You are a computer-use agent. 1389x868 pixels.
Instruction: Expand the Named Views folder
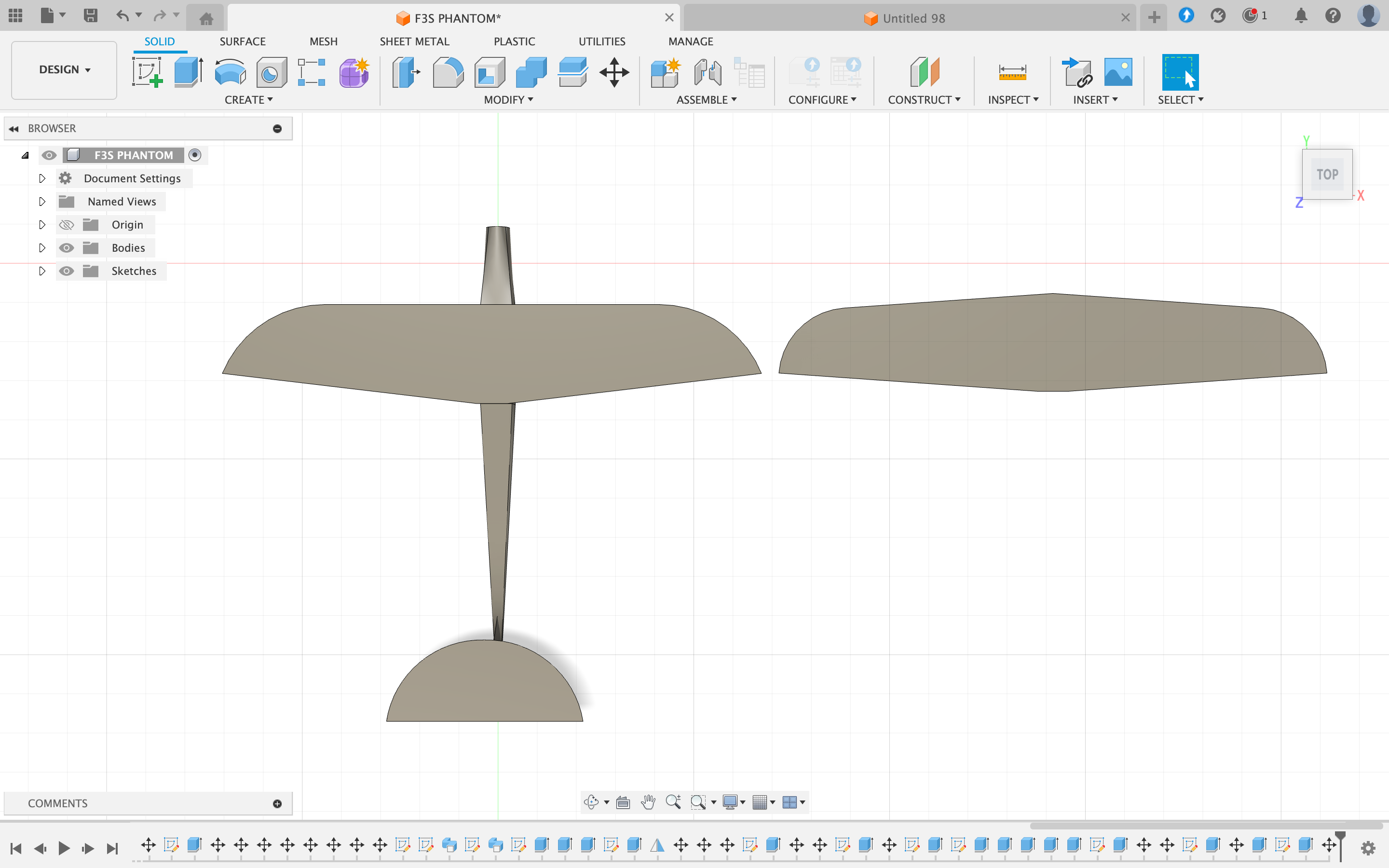point(42,202)
